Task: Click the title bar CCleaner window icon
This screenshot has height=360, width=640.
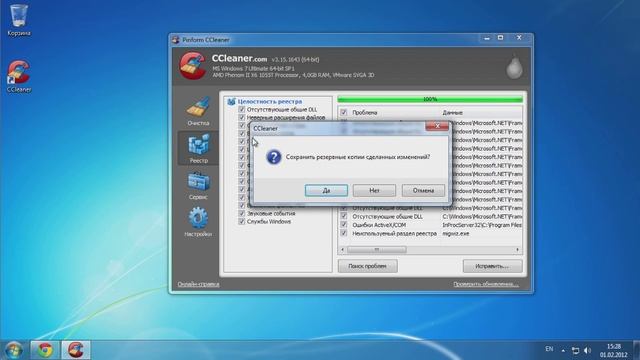Action: (176, 40)
